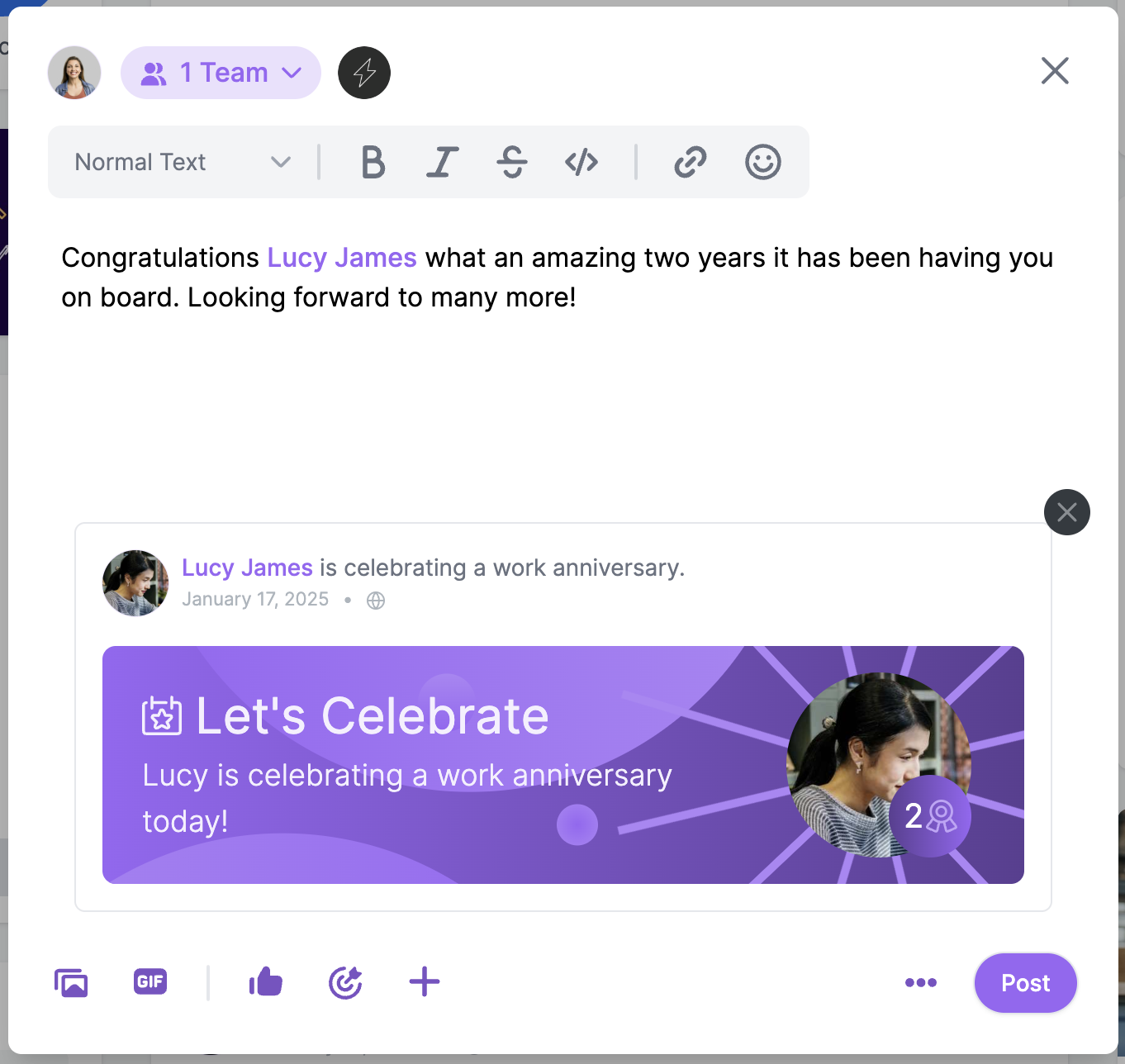Click Lucy James's small avatar in the card

click(x=135, y=583)
